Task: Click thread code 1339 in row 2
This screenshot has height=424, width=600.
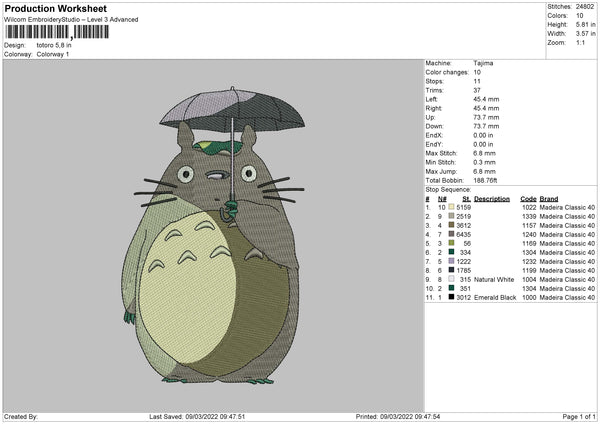Action: click(529, 216)
